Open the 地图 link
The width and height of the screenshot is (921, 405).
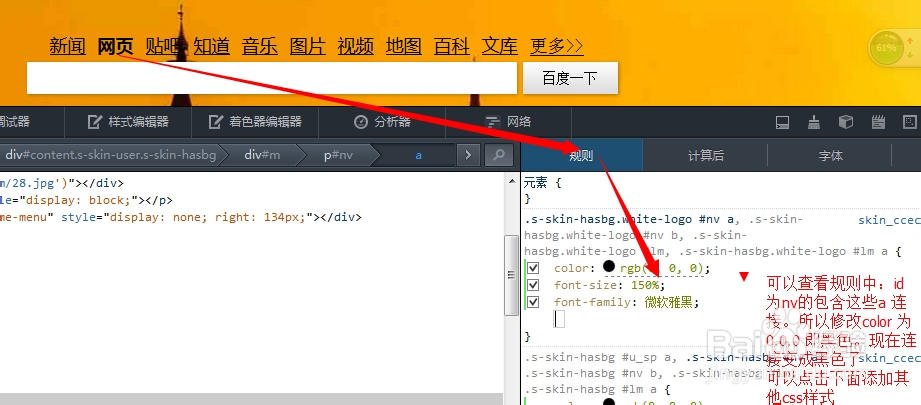404,46
